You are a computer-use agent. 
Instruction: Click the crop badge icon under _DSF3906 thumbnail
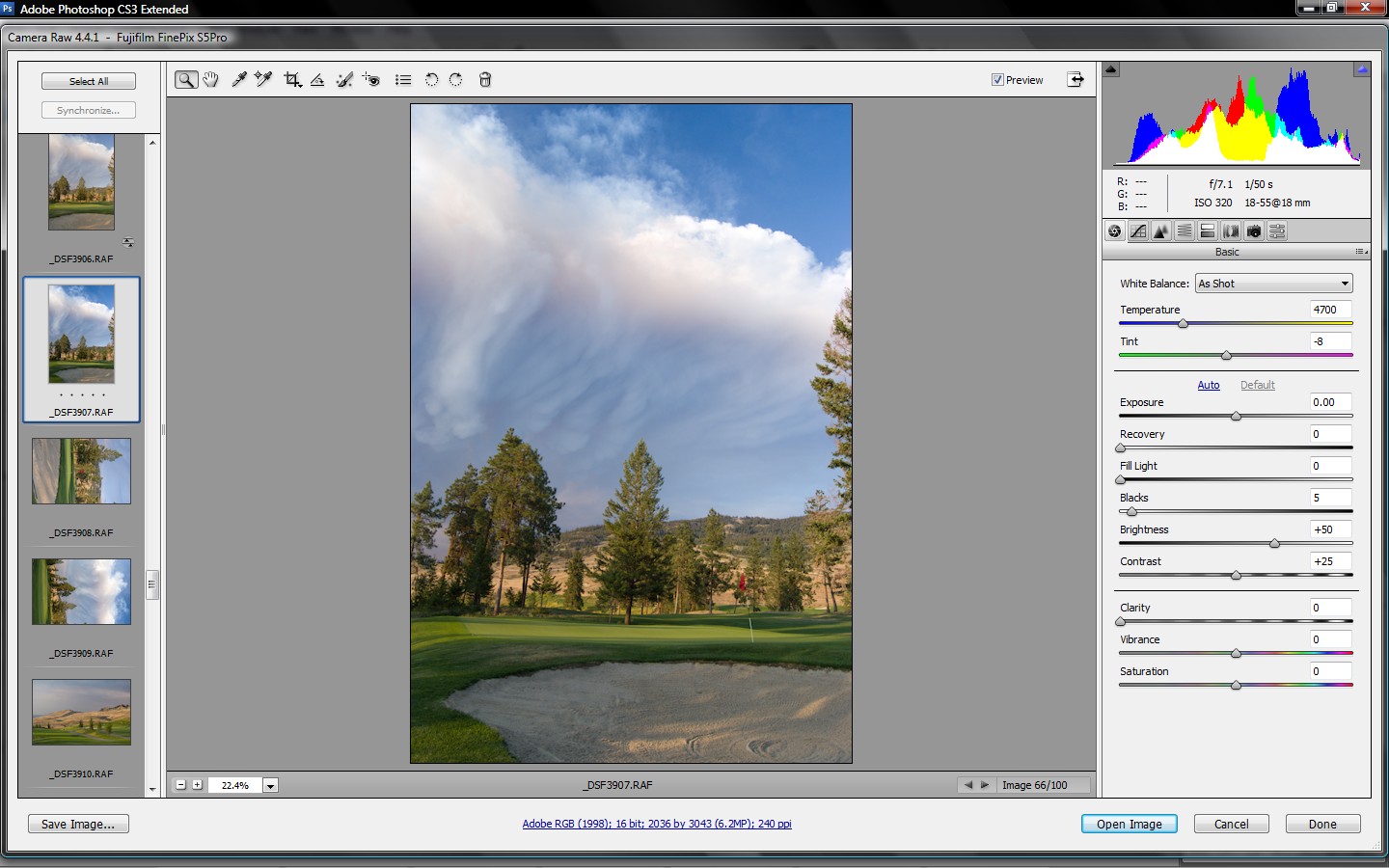point(128,242)
